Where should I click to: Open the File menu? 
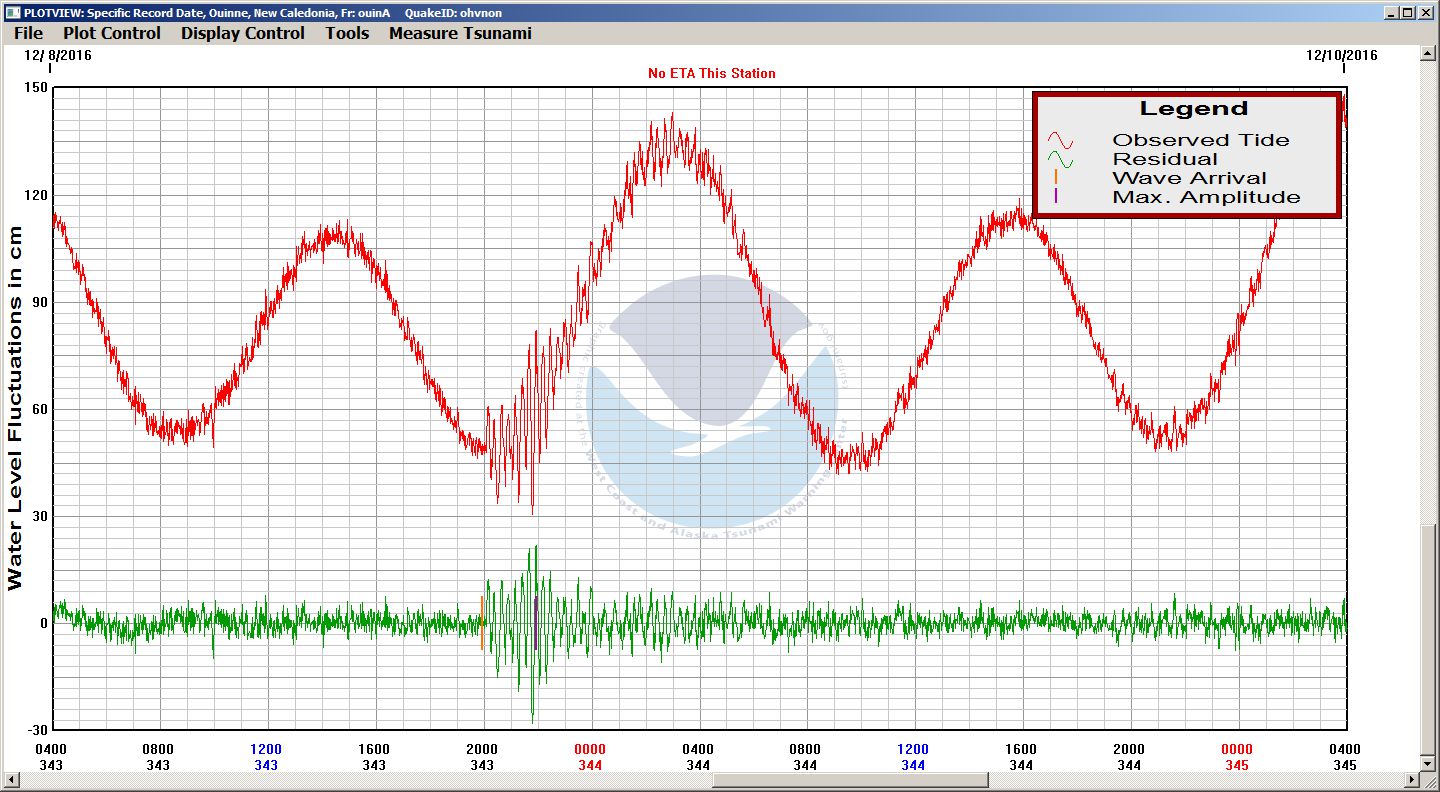[x=28, y=33]
